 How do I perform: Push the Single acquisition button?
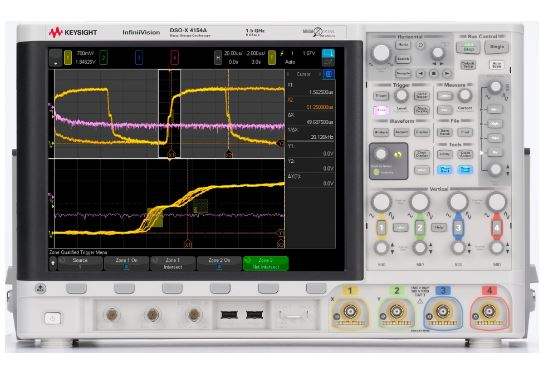[497, 47]
